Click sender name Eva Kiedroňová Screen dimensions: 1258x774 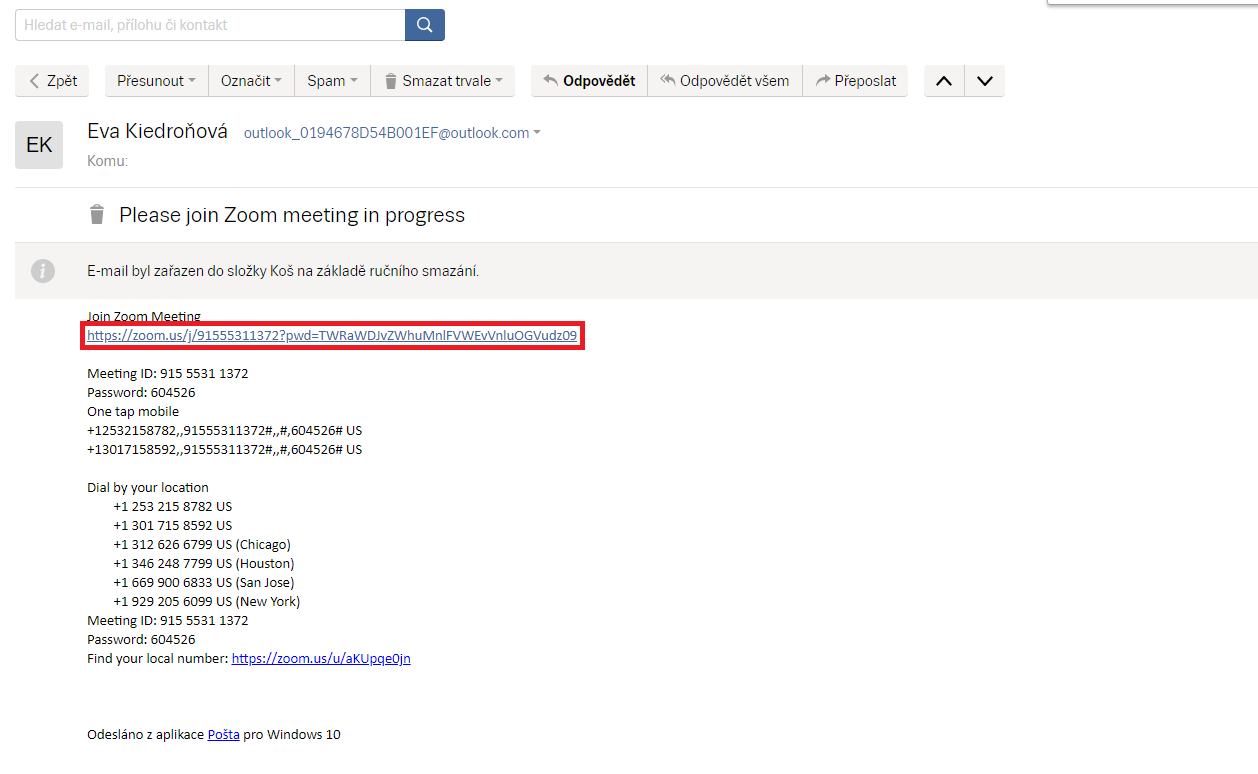(158, 132)
